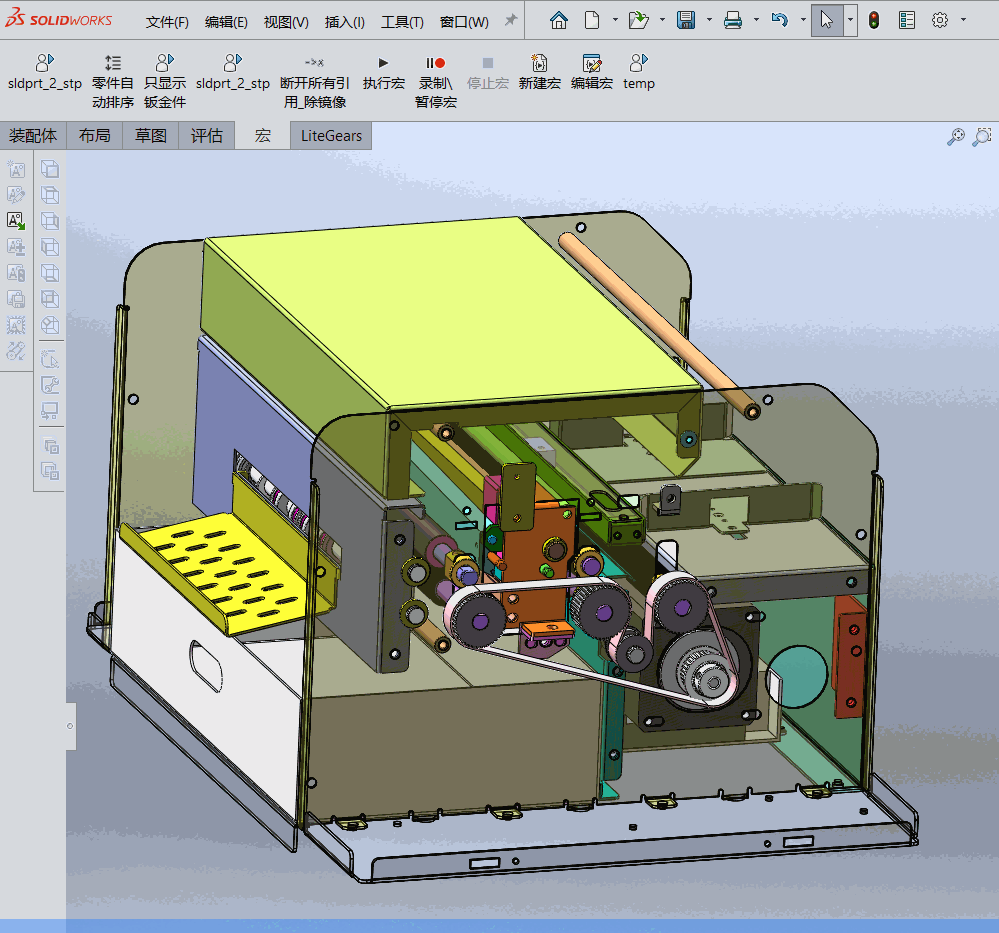Expand the dropdown arrow beside Select cursor
The width and height of the screenshot is (999, 933).
pyautogui.click(x=851, y=20)
